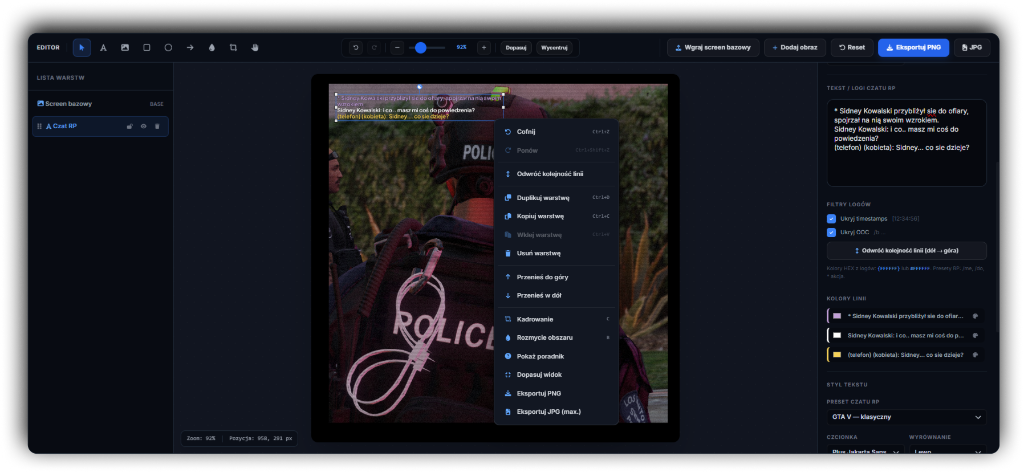Click the blue Eksportuj PNG button

point(914,48)
